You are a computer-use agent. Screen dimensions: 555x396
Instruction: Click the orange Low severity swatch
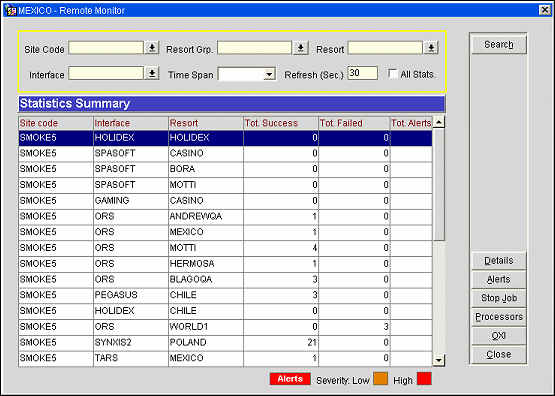tap(381, 379)
